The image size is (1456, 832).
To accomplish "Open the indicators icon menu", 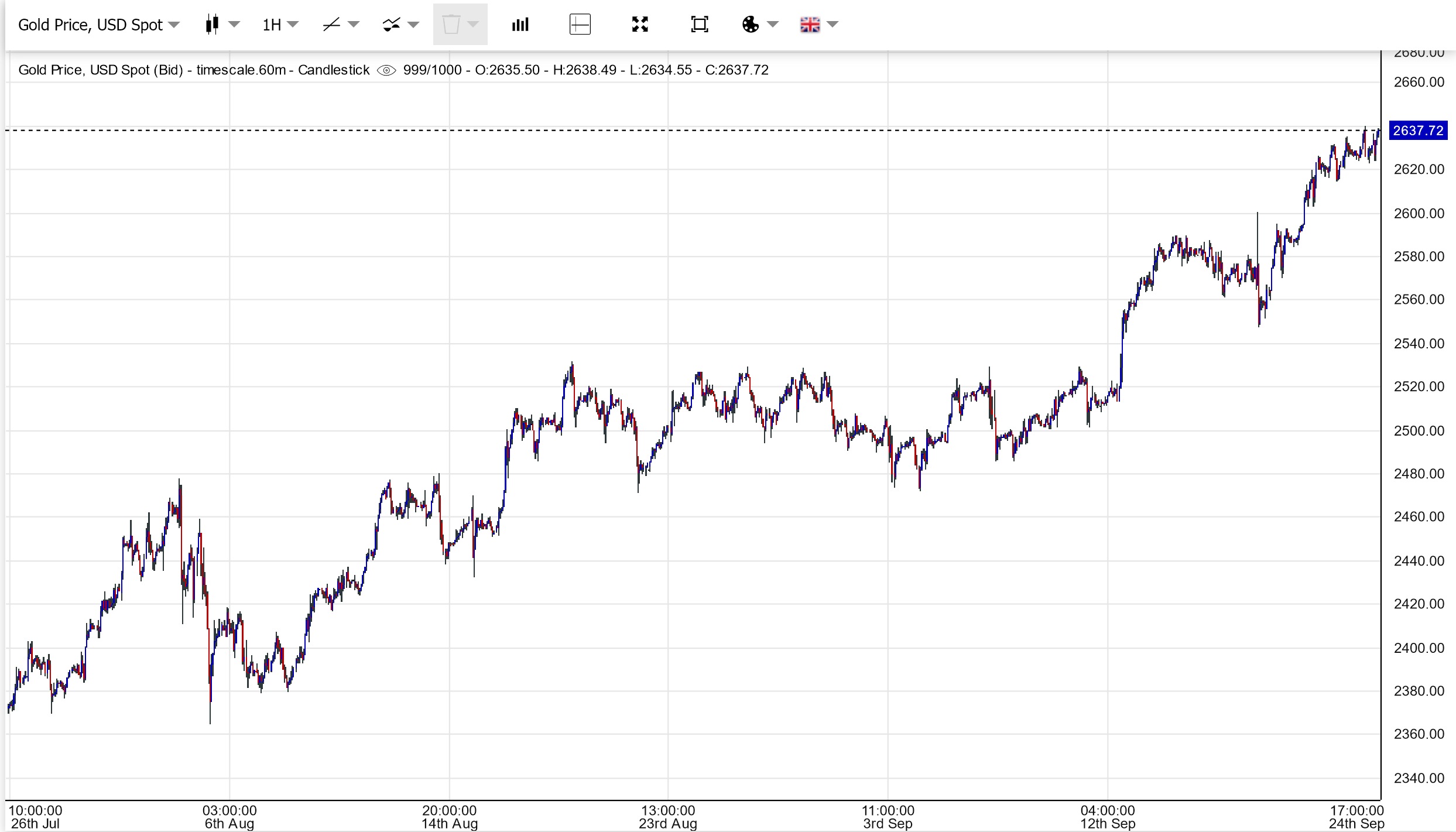I will click(391, 25).
